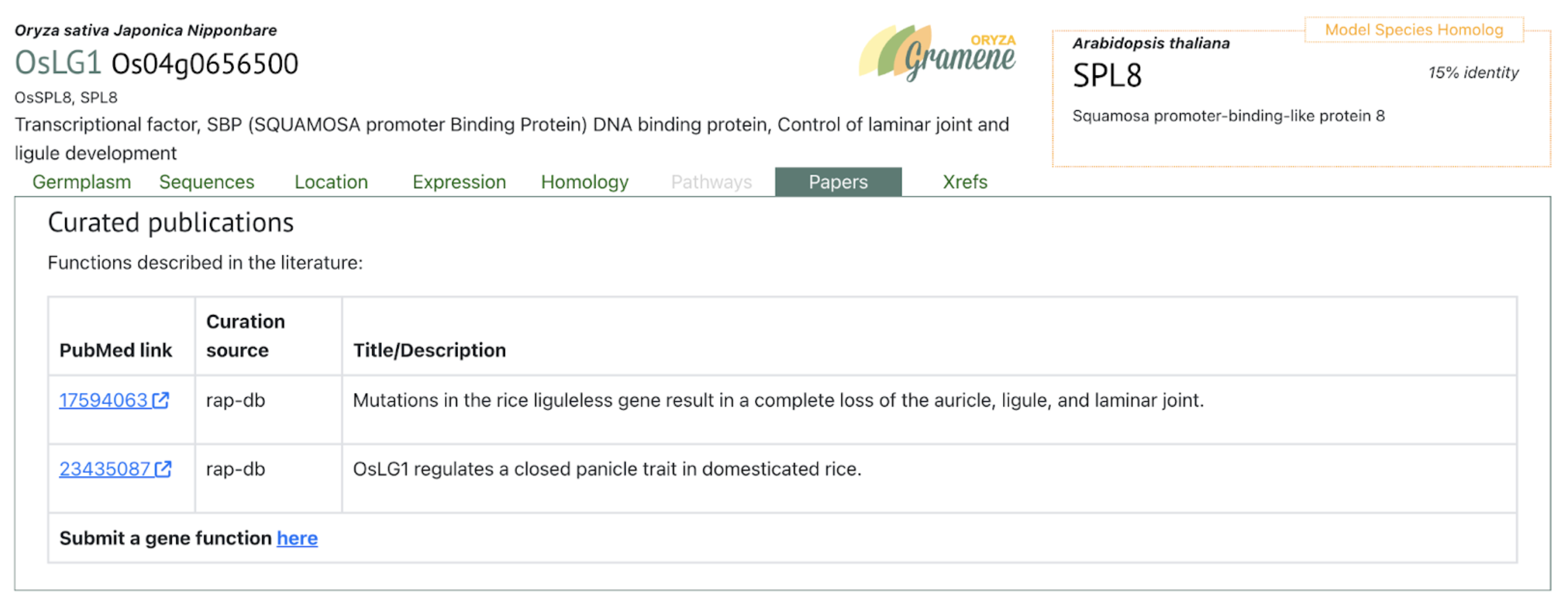The height and width of the screenshot is (603, 1568).
Task: Click external-link icon beside PubMed 17594063
Action: (161, 401)
